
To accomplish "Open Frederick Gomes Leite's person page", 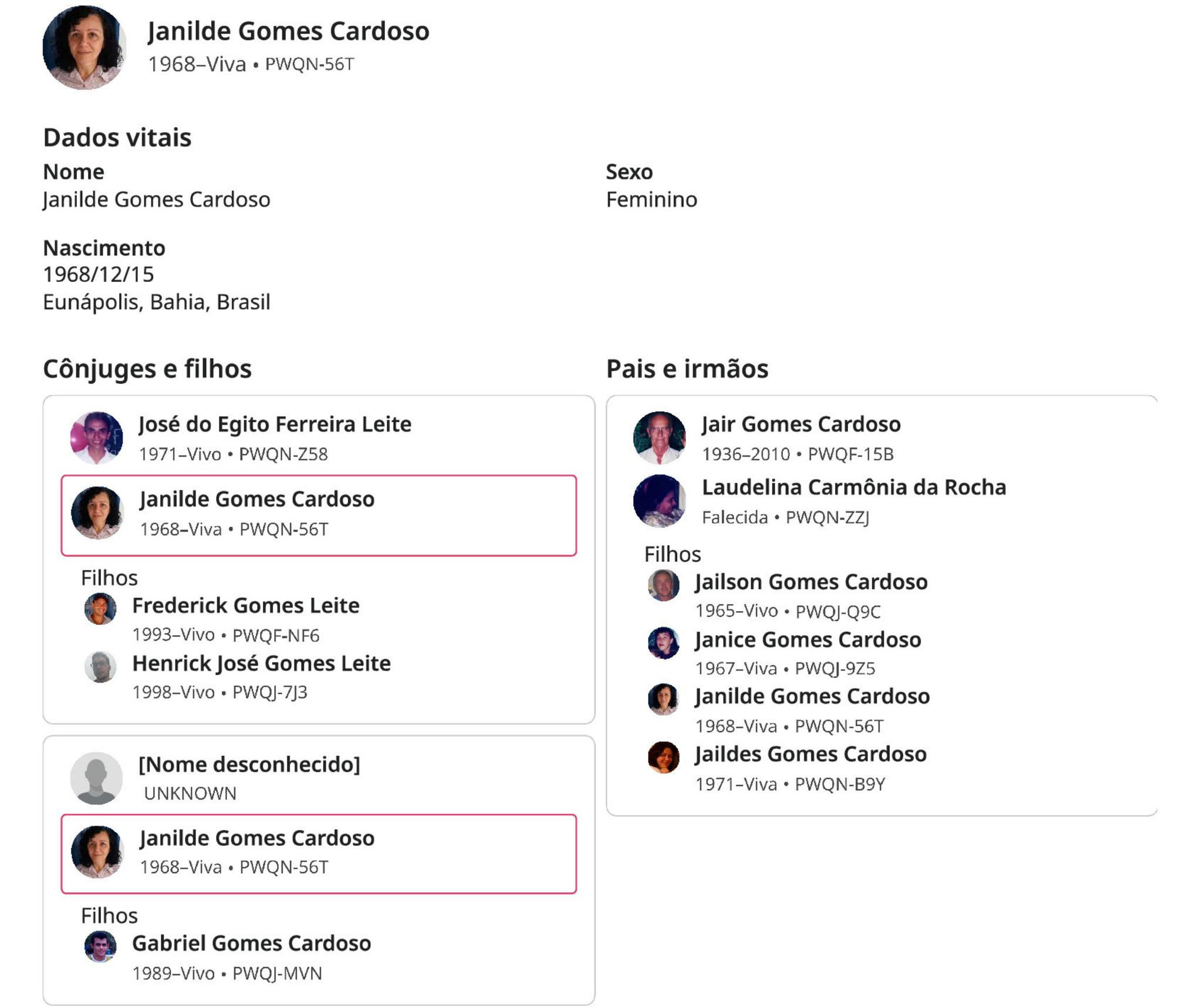I will pyautogui.click(x=245, y=605).
